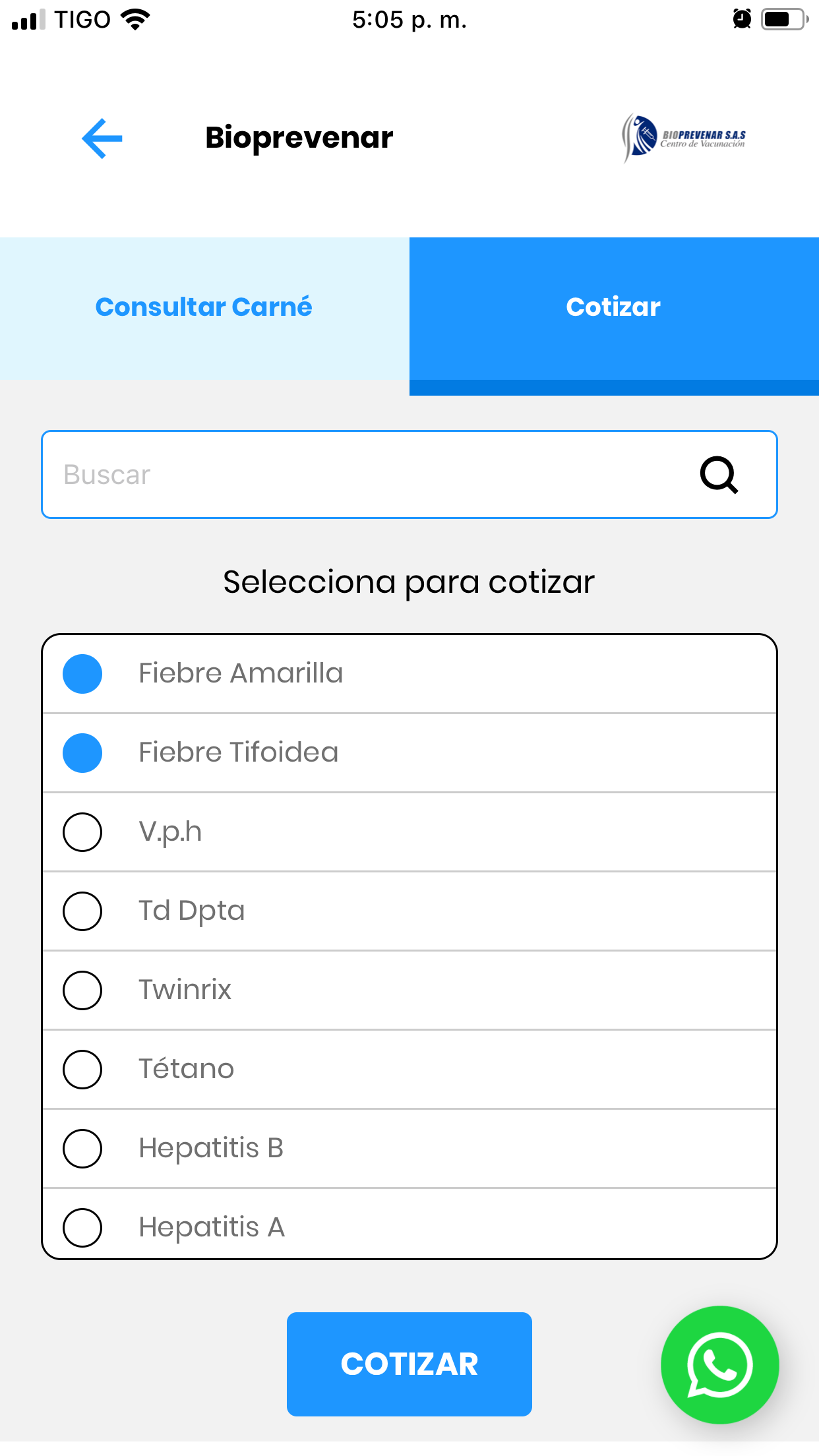Tap the Wi-Fi status icon
The height and width of the screenshot is (1456, 819).
click(x=135, y=19)
